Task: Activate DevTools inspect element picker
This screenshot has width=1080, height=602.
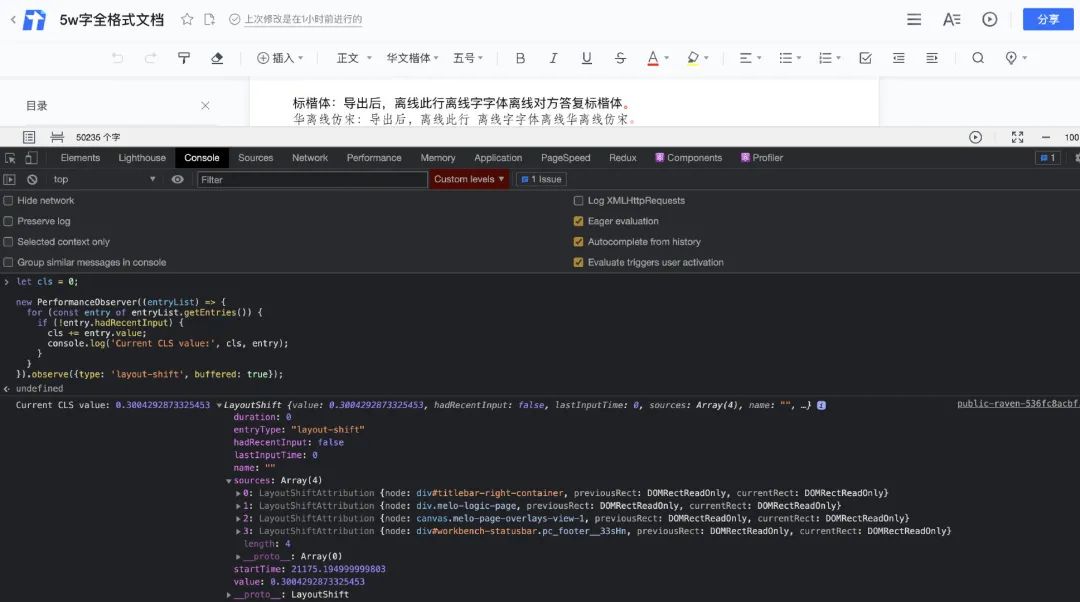Action: tap(10, 158)
